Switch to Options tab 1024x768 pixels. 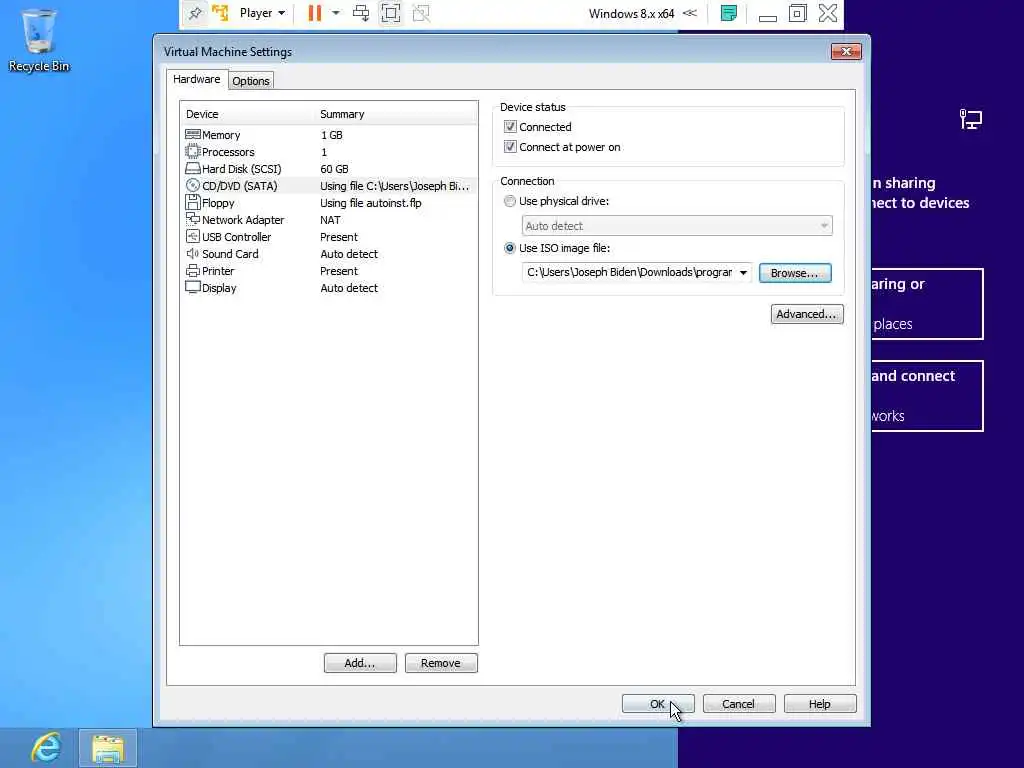point(251,81)
